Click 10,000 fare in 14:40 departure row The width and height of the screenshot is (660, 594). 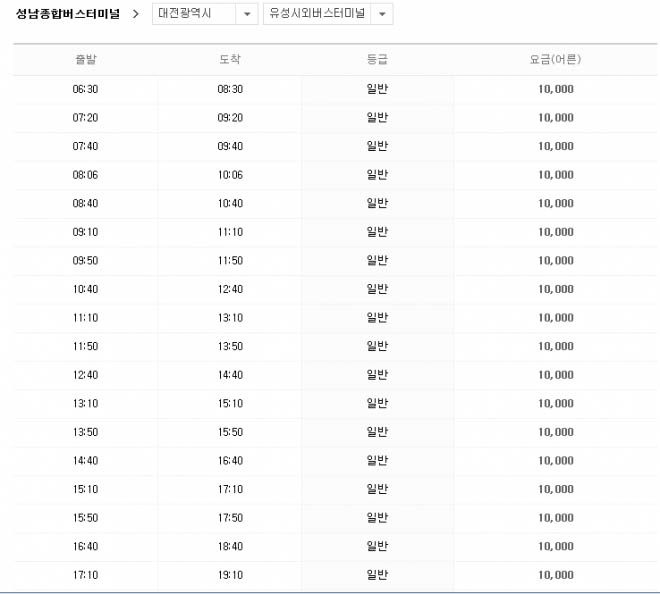click(x=556, y=461)
